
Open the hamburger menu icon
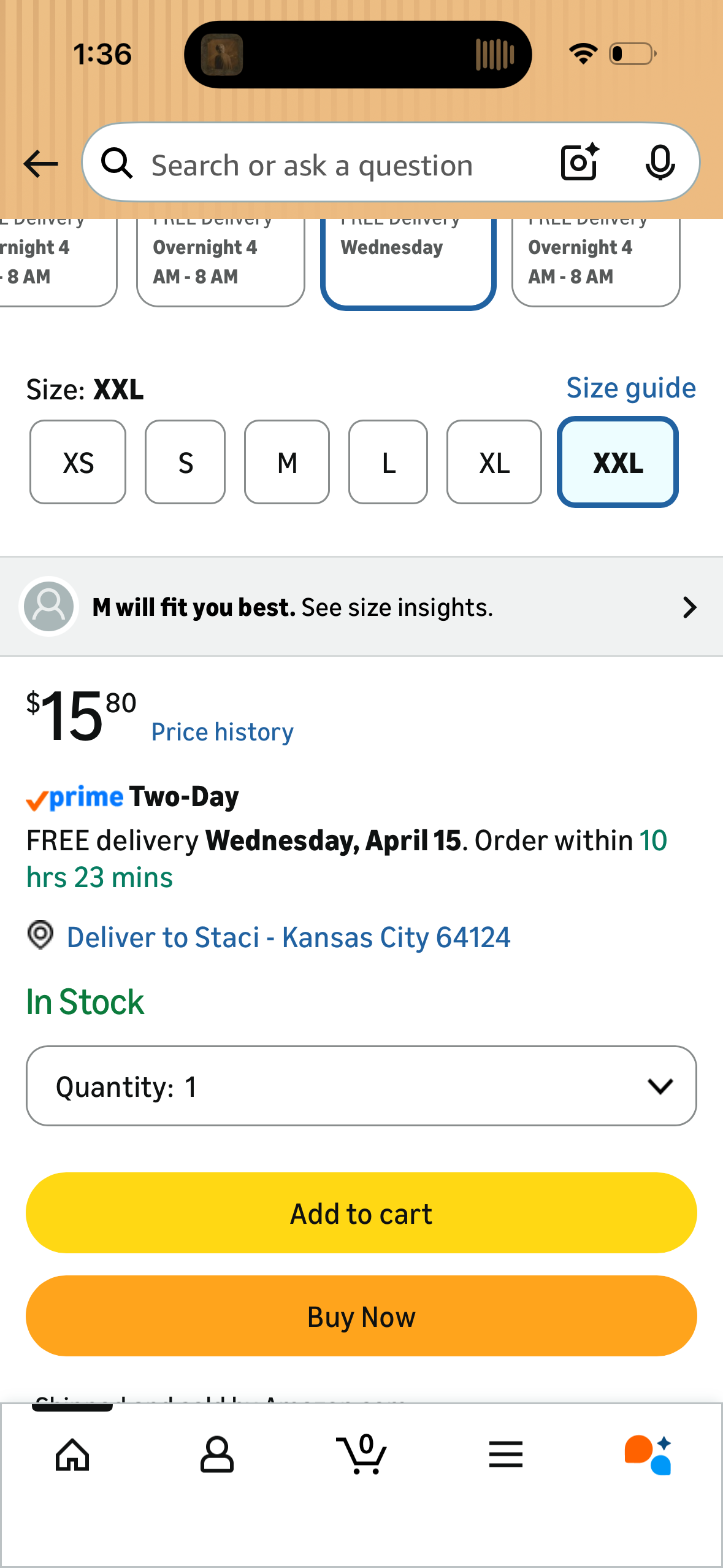(x=506, y=1454)
